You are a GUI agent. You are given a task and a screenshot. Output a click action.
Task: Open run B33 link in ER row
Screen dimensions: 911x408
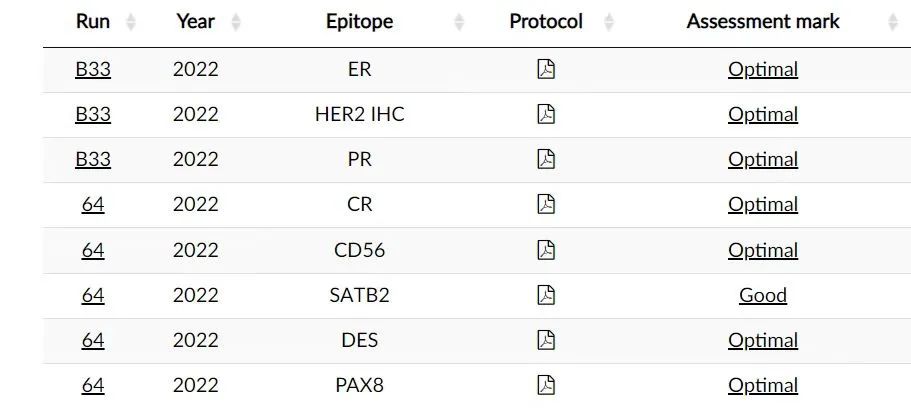93,69
